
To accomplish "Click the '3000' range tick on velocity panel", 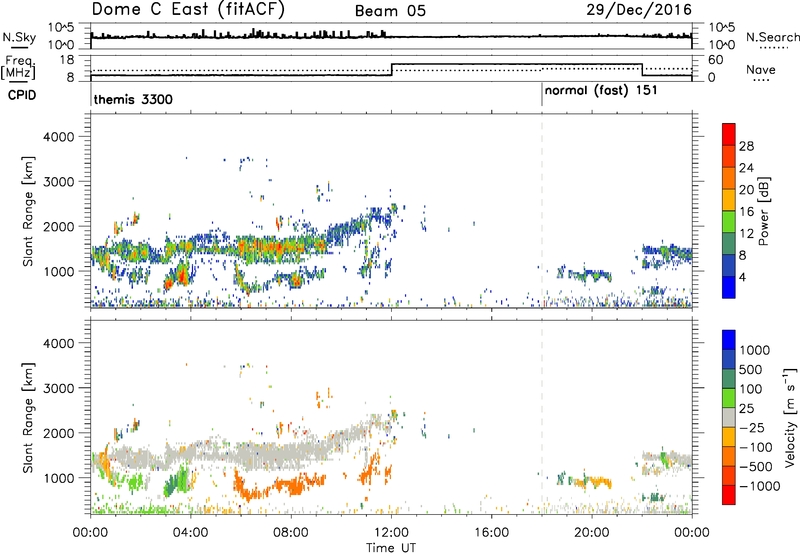I will (x=58, y=388).
